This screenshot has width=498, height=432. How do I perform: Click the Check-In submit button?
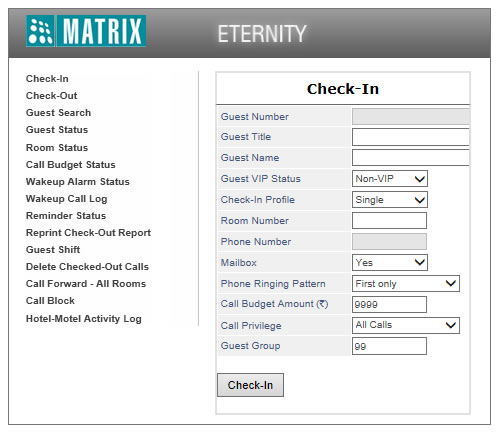(x=250, y=385)
